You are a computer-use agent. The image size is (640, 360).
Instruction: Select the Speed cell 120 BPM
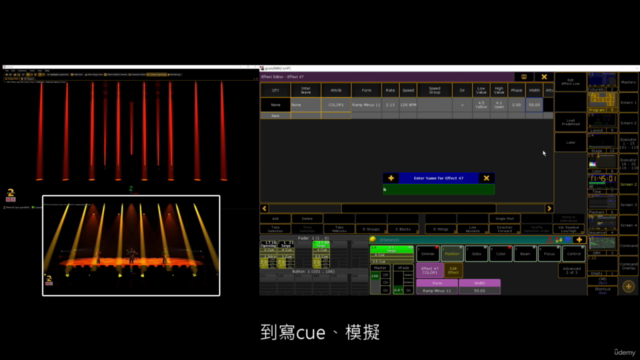pyautogui.click(x=408, y=105)
